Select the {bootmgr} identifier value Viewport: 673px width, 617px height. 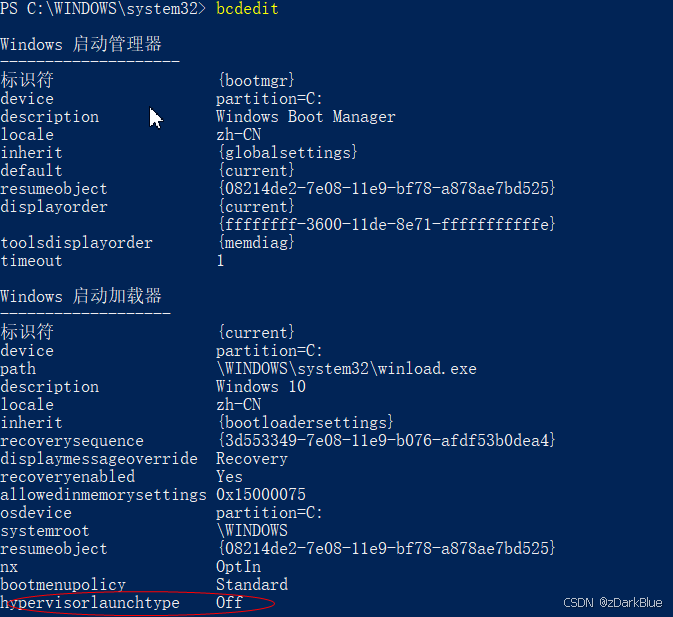pos(256,80)
